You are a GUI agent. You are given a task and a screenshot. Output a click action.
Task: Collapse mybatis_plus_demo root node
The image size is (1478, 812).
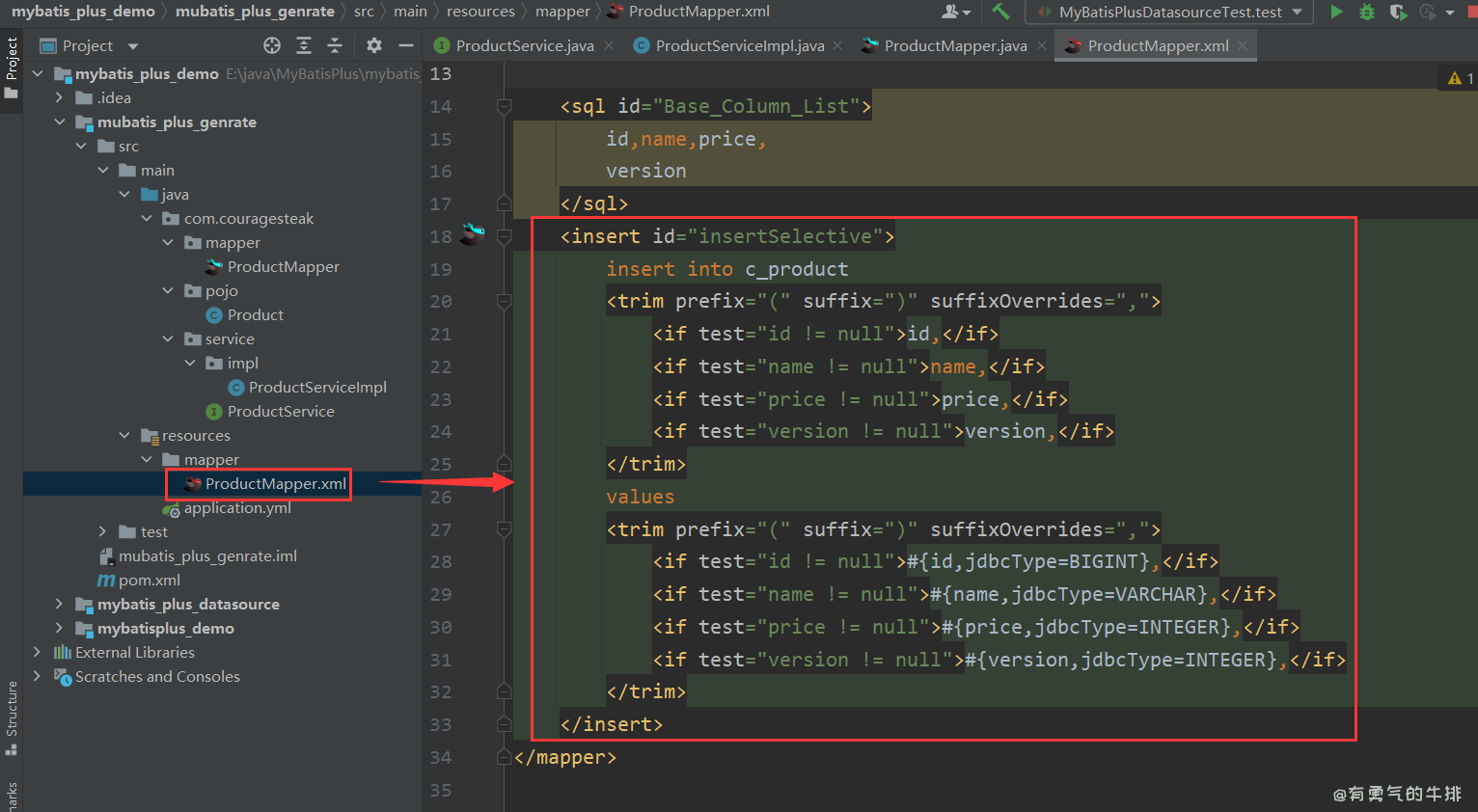(x=38, y=73)
